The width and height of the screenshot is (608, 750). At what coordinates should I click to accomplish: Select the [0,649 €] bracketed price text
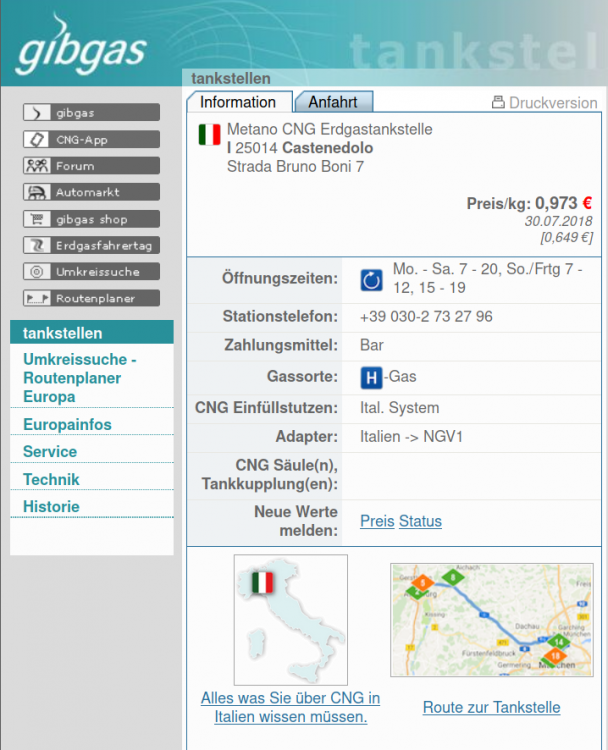(566, 237)
